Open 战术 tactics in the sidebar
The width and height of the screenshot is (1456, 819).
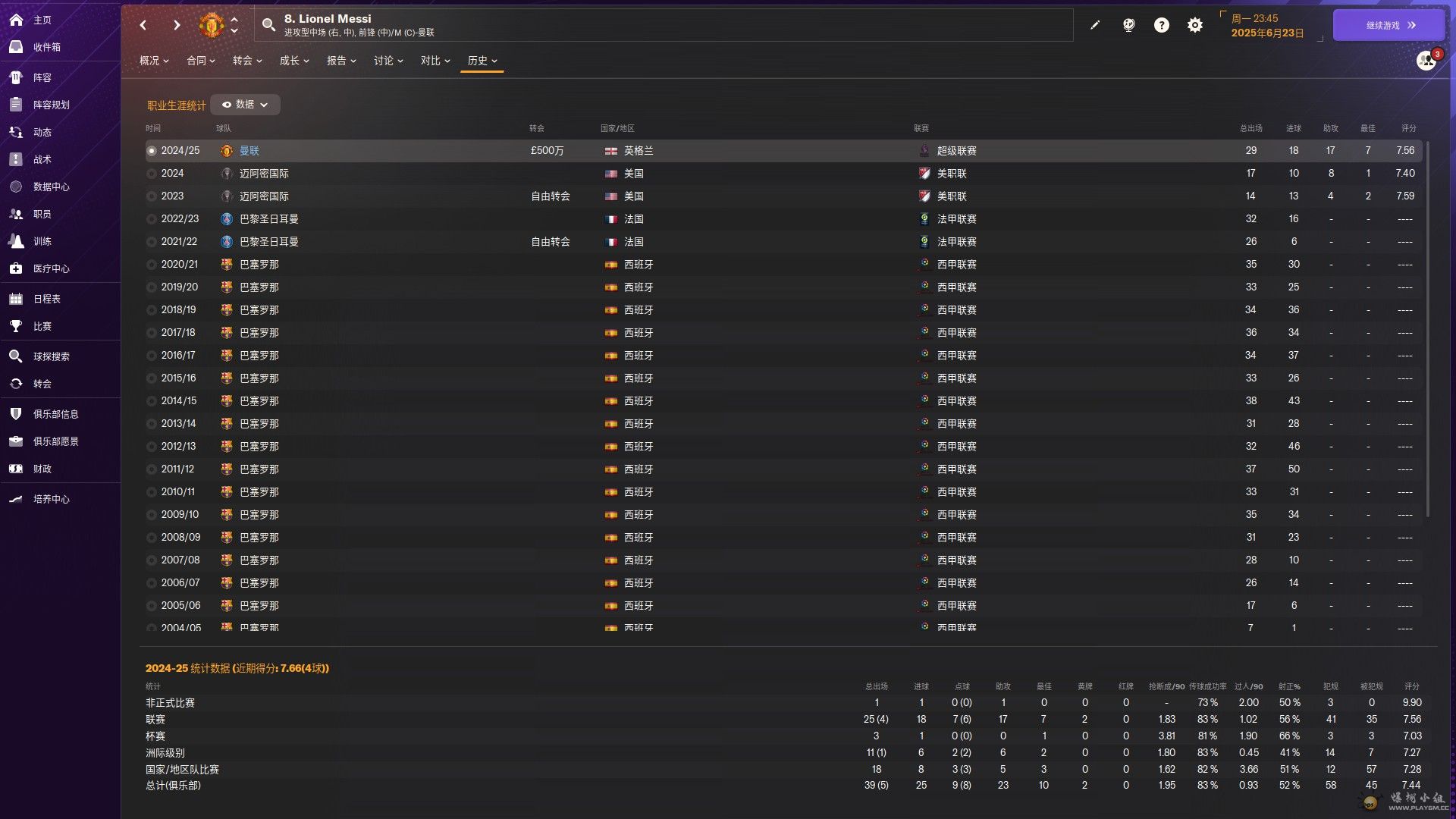[42, 159]
